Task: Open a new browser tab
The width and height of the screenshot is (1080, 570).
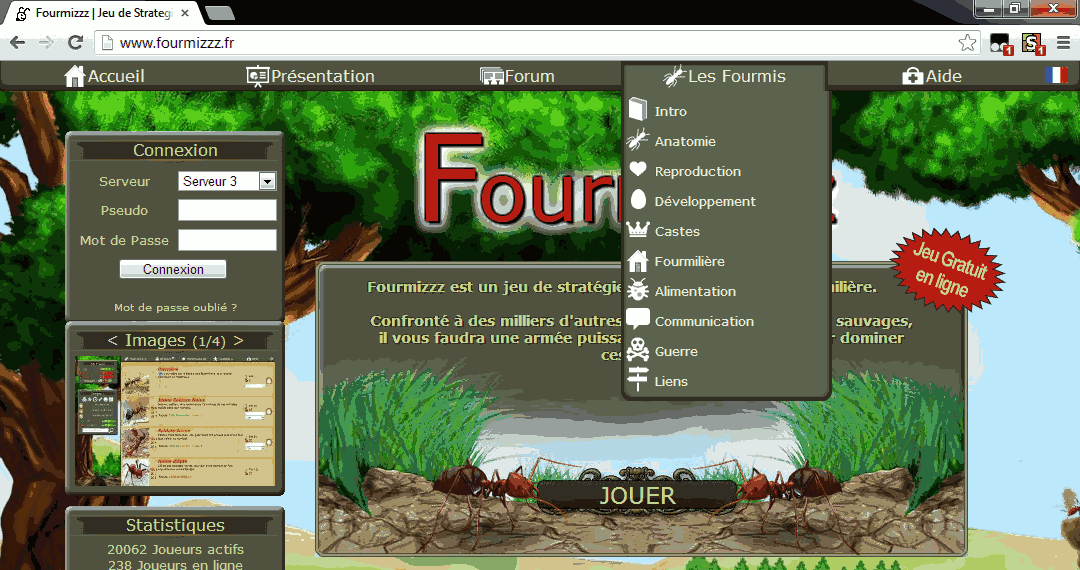Action: (220, 13)
